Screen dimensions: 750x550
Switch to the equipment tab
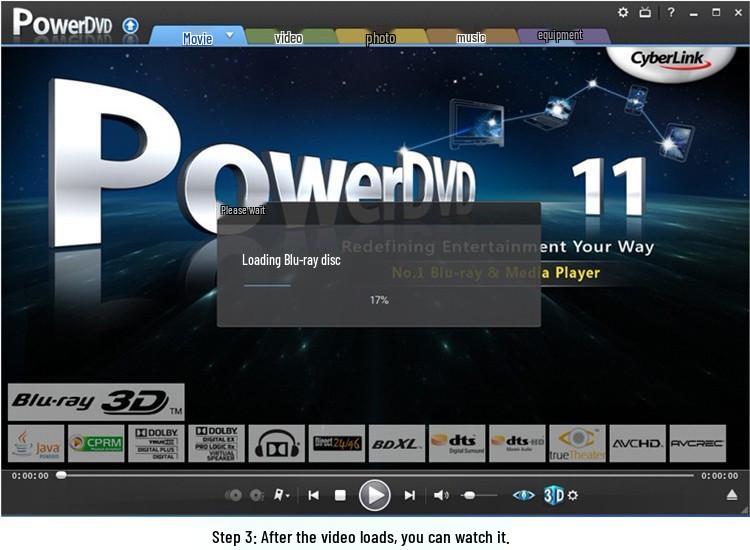[x=560, y=35]
